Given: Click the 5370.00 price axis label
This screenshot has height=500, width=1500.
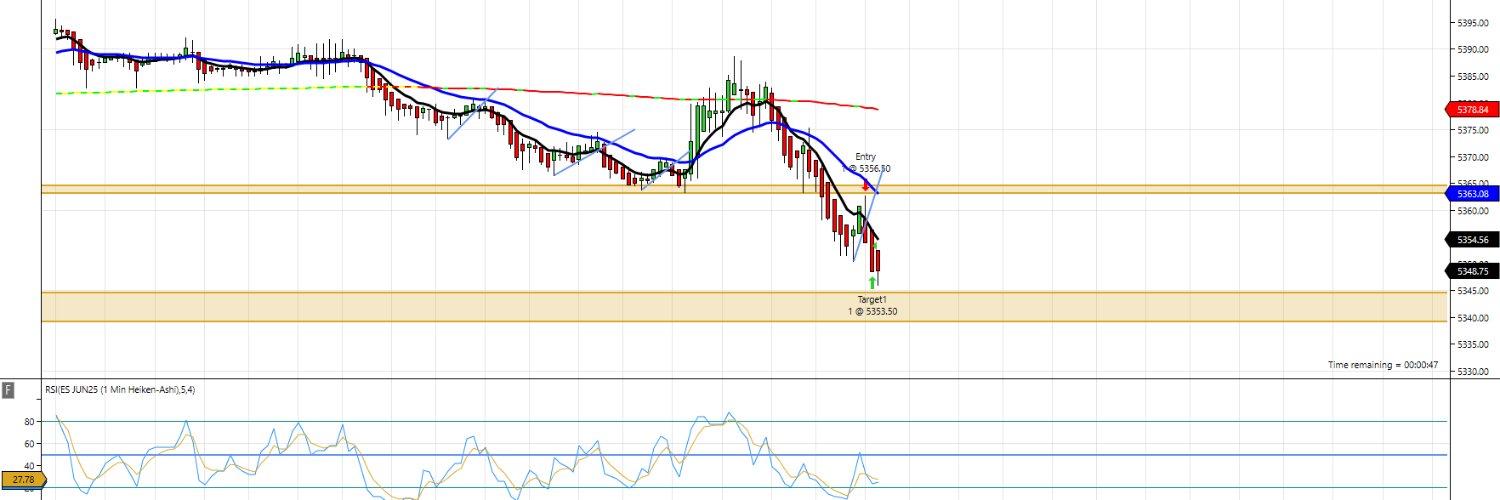Looking at the screenshot, I should tap(1475, 157).
